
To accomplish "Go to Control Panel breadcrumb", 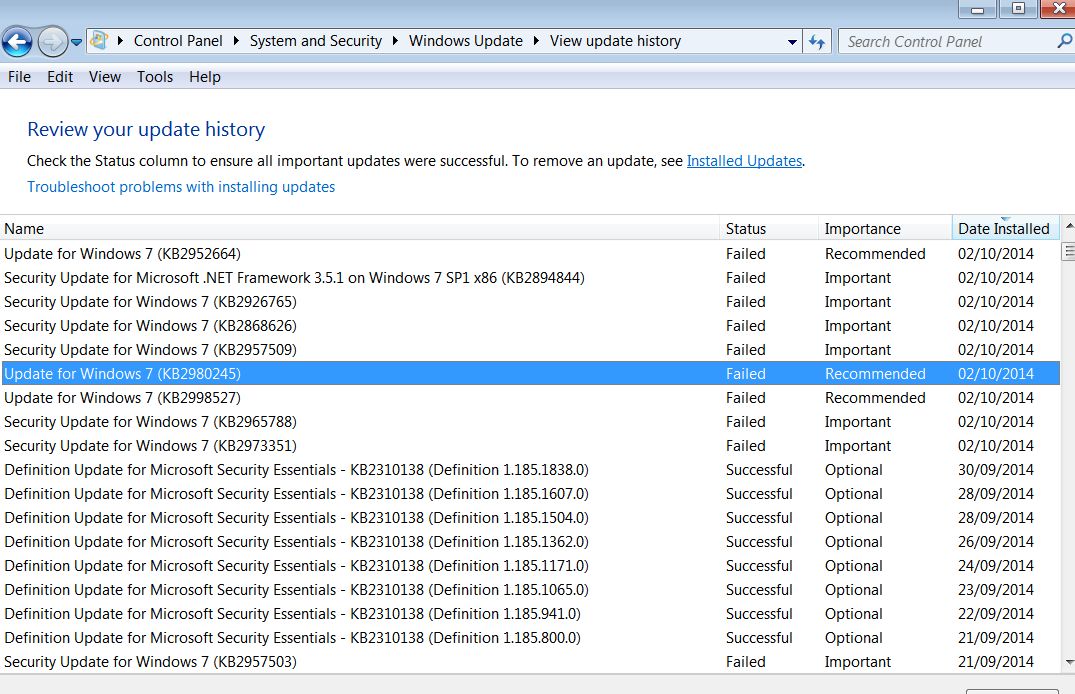I will [178, 41].
